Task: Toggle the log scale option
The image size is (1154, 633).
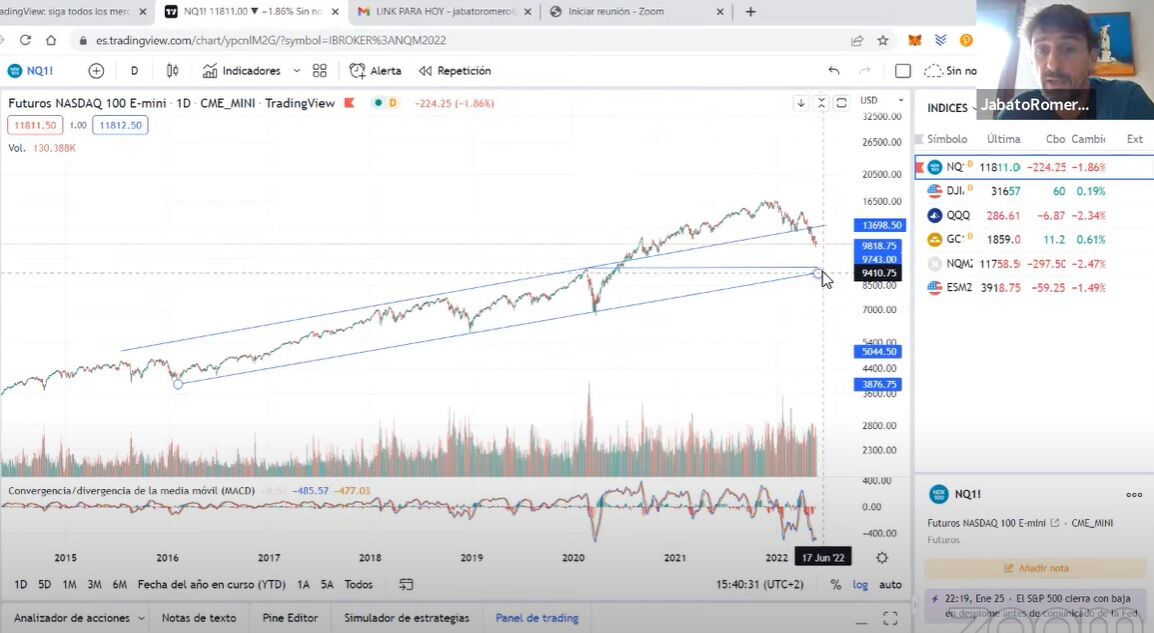Action: [x=860, y=585]
